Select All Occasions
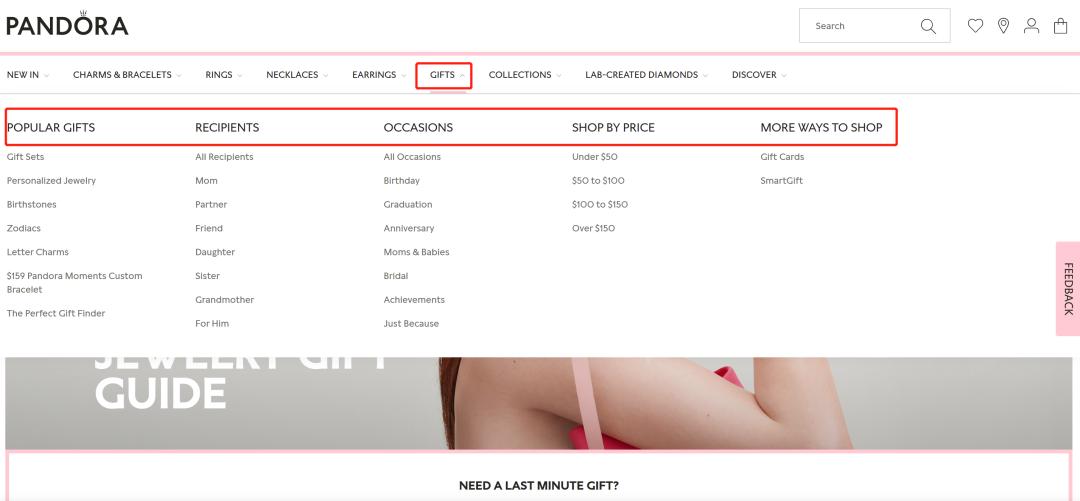 tap(412, 156)
